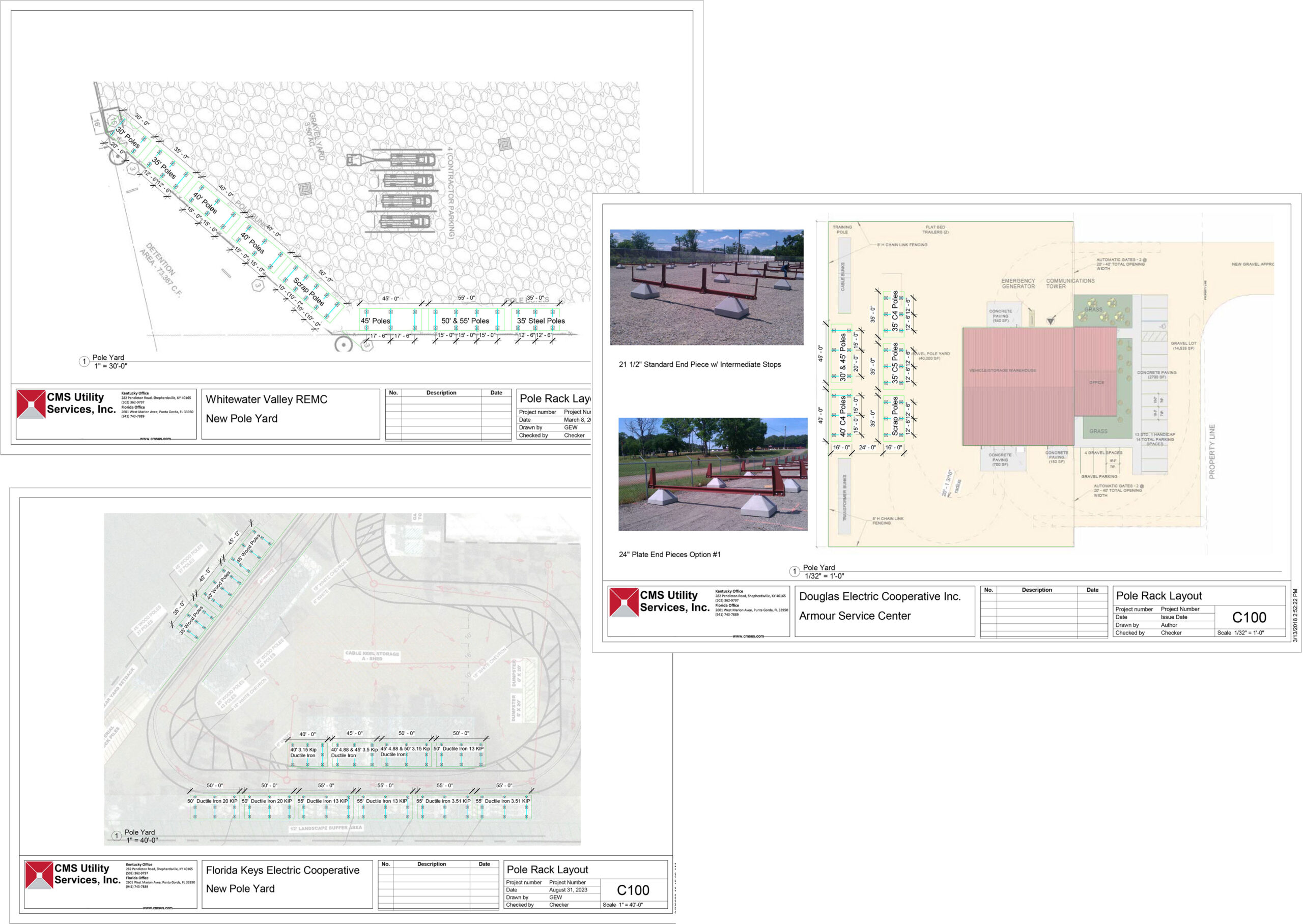Select 'Scale 1" = 40'-0"' in the Florida Keys title block

click(x=622, y=905)
